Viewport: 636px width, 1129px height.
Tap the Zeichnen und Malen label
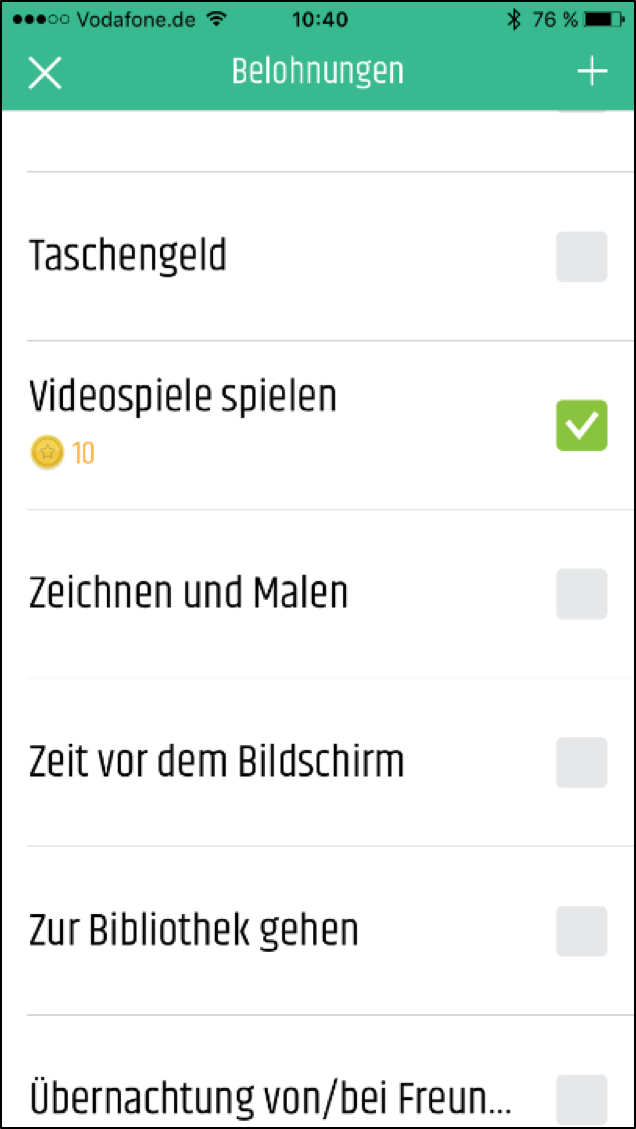[189, 594]
